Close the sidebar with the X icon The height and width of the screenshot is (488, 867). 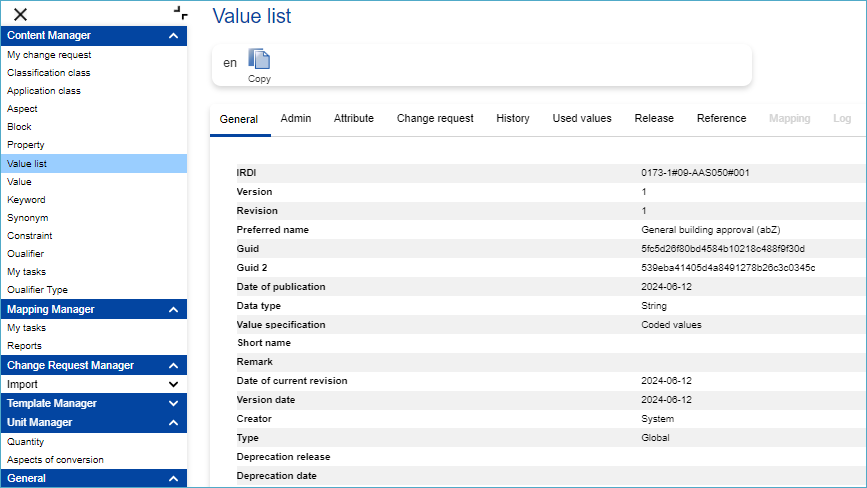point(20,13)
